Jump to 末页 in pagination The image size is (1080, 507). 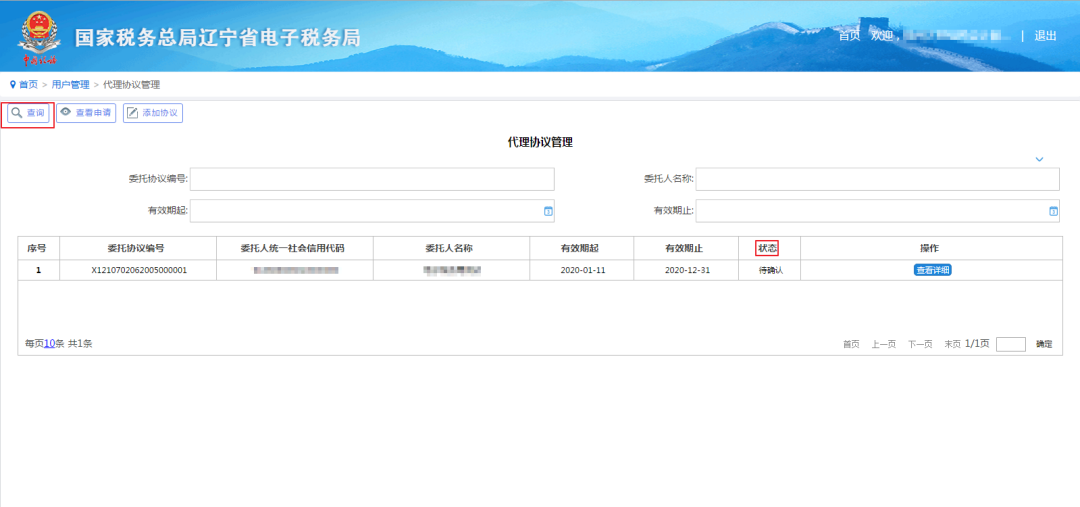(953, 344)
